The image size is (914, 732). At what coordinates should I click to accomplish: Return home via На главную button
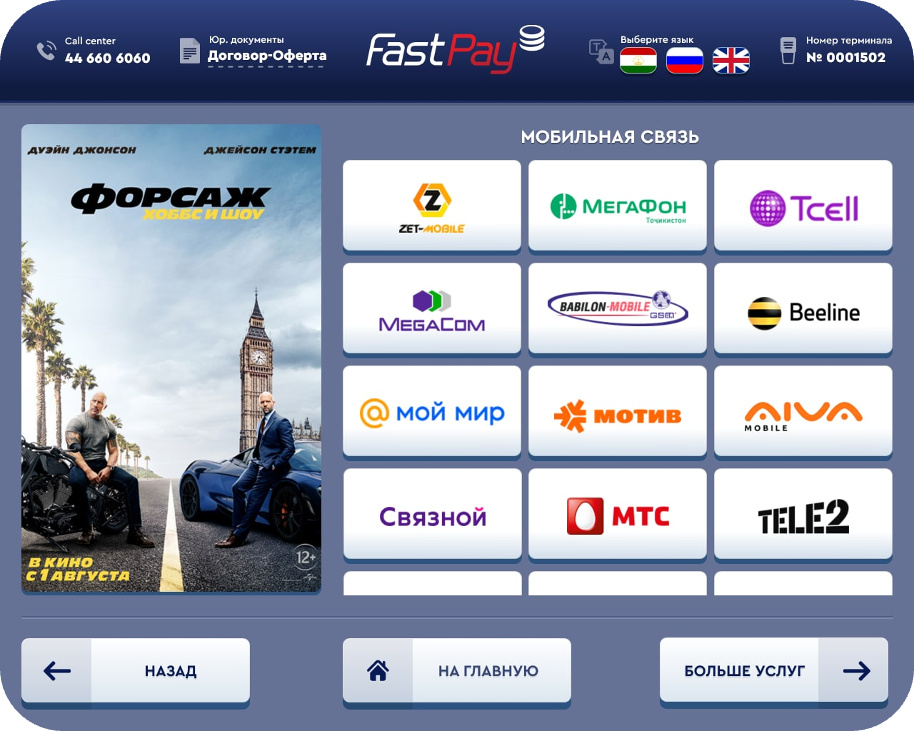pos(457,670)
